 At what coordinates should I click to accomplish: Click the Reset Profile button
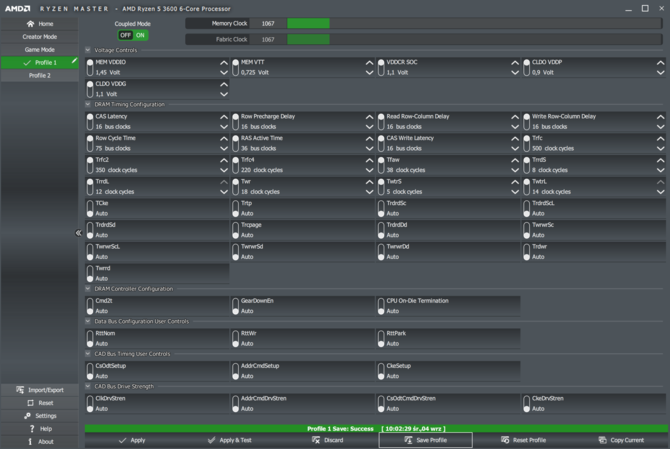(x=523, y=440)
